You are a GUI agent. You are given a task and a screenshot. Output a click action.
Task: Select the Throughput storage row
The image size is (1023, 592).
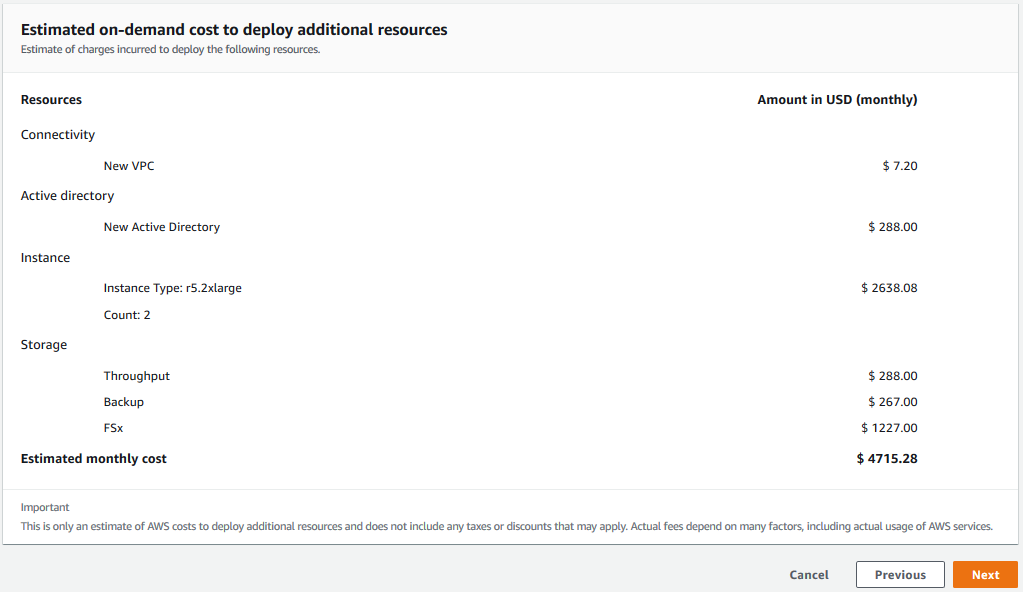click(x=136, y=375)
